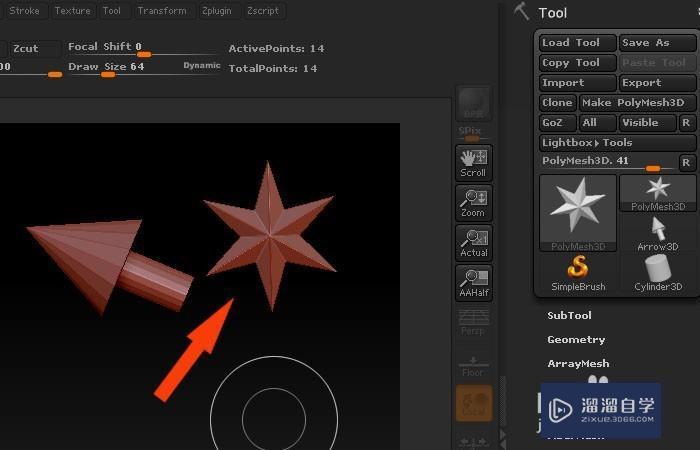Viewport: 700px width, 450px height.
Task: Click the Load Tool button
Action: 578,43
